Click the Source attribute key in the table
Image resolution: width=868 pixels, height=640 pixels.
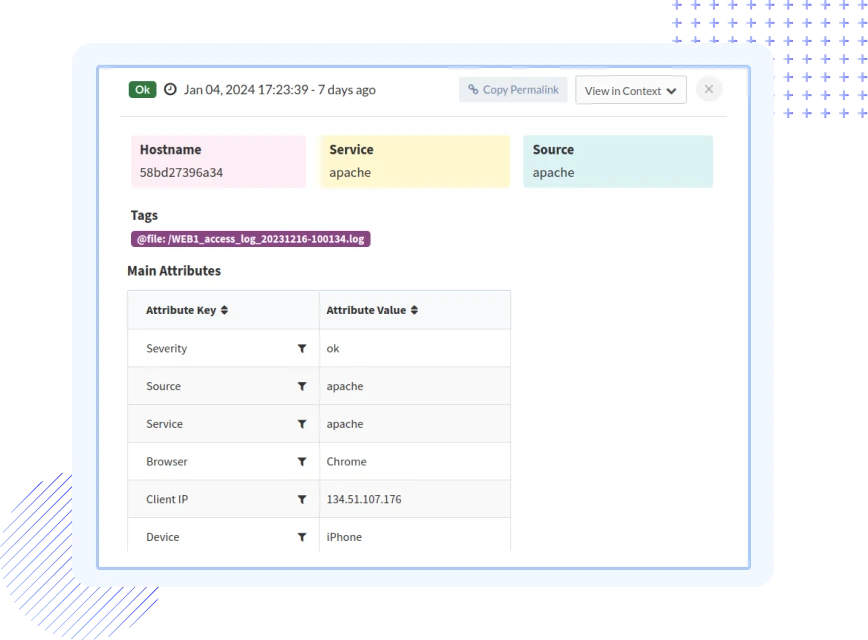tap(163, 386)
